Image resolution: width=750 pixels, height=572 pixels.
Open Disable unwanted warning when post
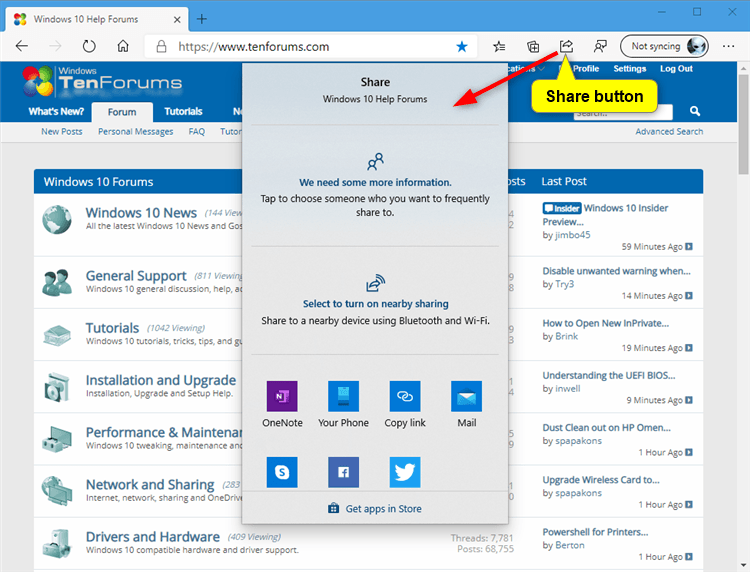[616, 271]
